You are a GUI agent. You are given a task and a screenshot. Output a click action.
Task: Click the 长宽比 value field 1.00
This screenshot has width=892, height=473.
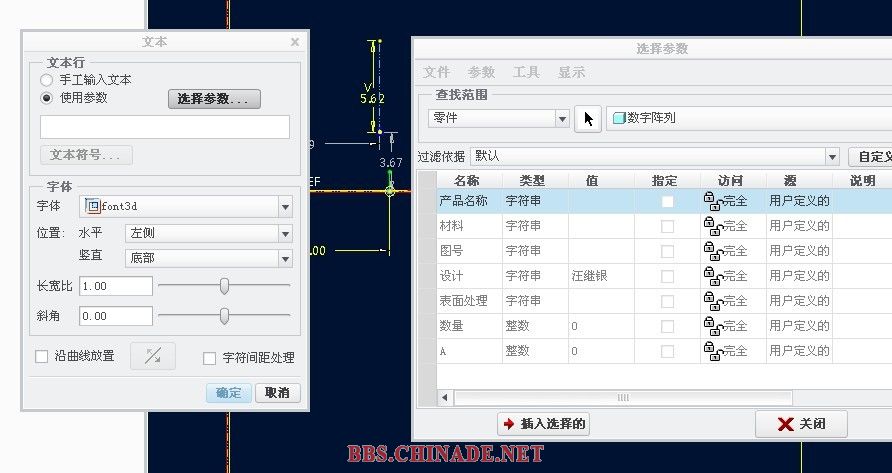click(x=116, y=286)
